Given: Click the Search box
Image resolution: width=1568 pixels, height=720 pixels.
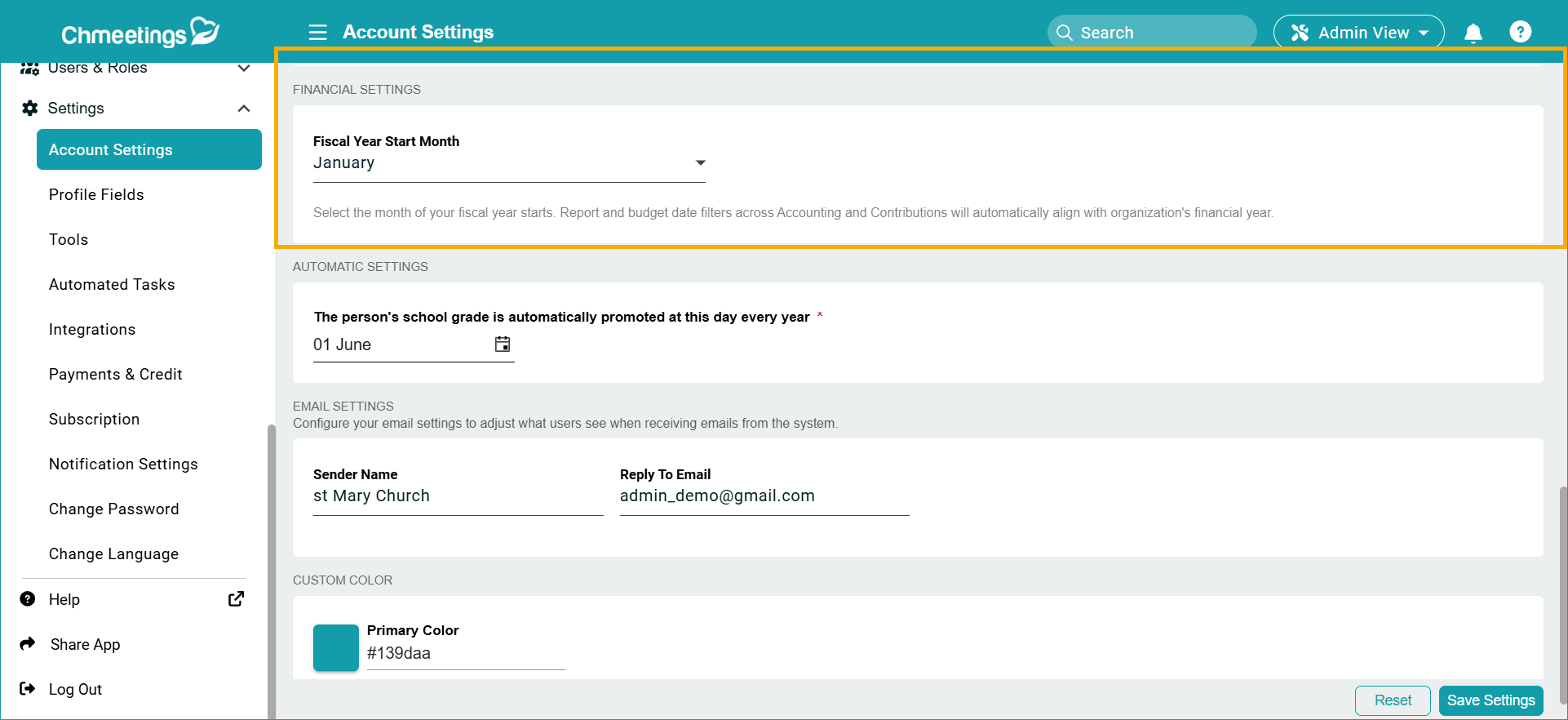Looking at the screenshot, I should coord(1152,33).
